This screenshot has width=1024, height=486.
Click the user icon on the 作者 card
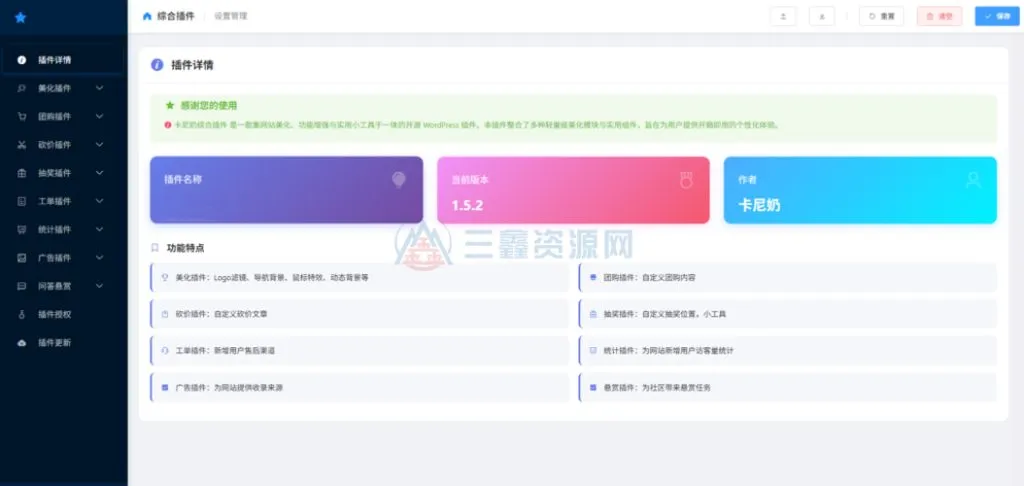click(x=973, y=180)
